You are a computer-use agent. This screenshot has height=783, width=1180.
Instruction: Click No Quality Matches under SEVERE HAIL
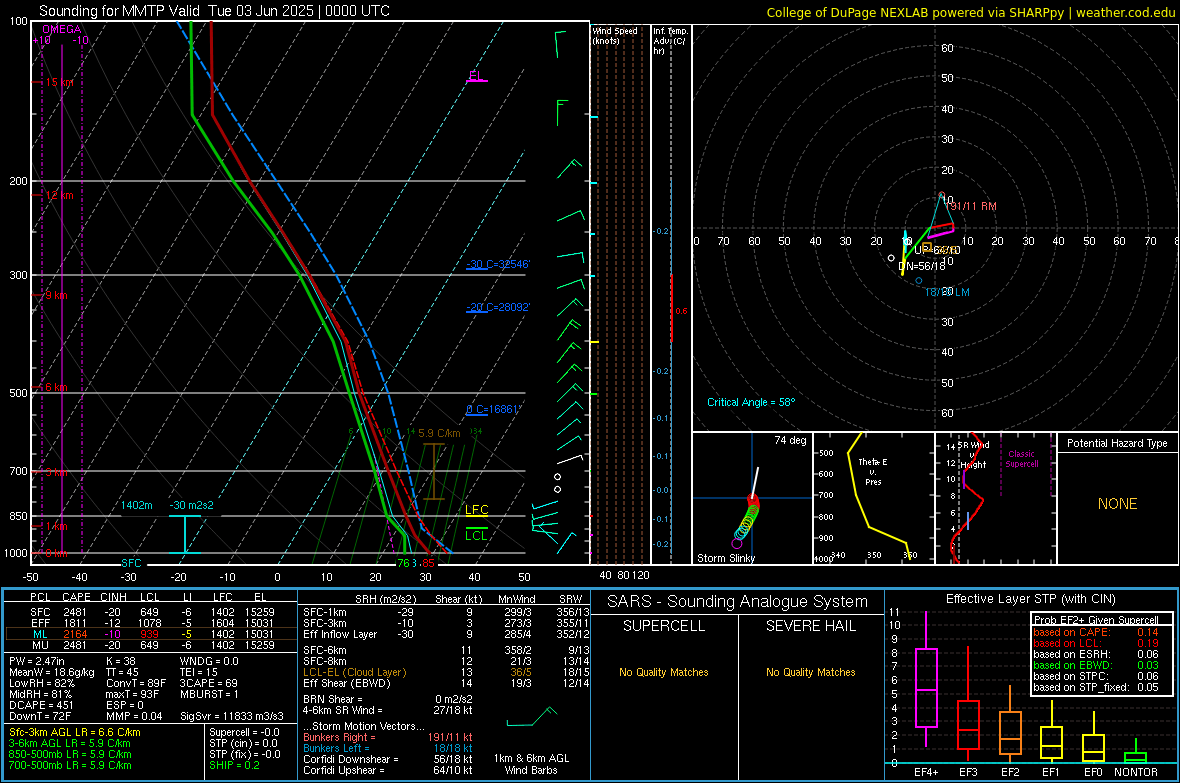[x=810, y=672]
